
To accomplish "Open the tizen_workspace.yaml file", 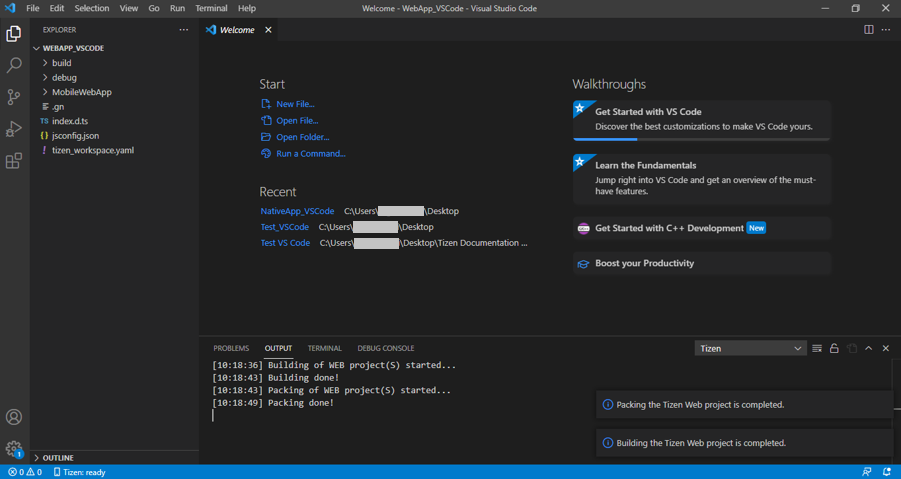I will [x=92, y=150].
